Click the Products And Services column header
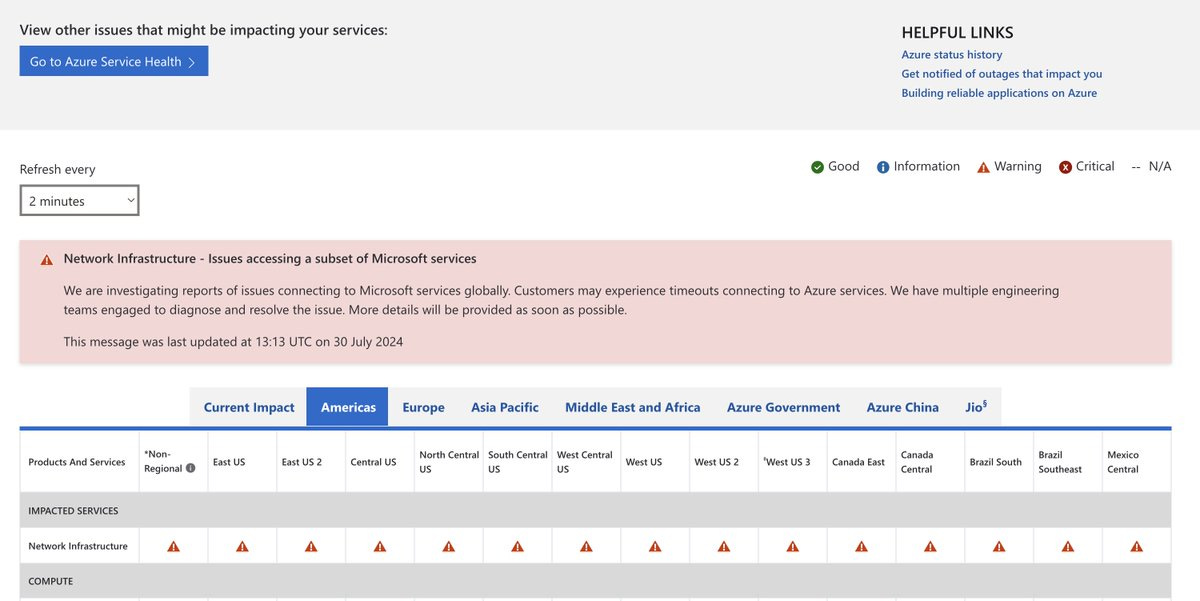1200x601 pixels. 77,462
